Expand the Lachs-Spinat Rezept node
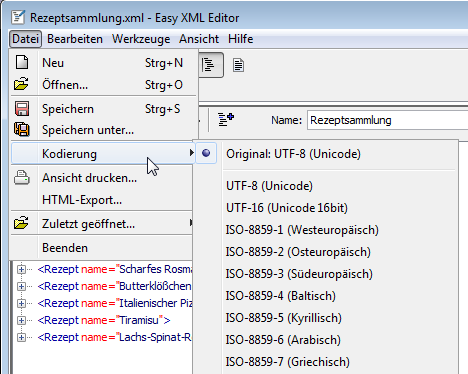The width and height of the screenshot is (468, 374). [21, 337]
